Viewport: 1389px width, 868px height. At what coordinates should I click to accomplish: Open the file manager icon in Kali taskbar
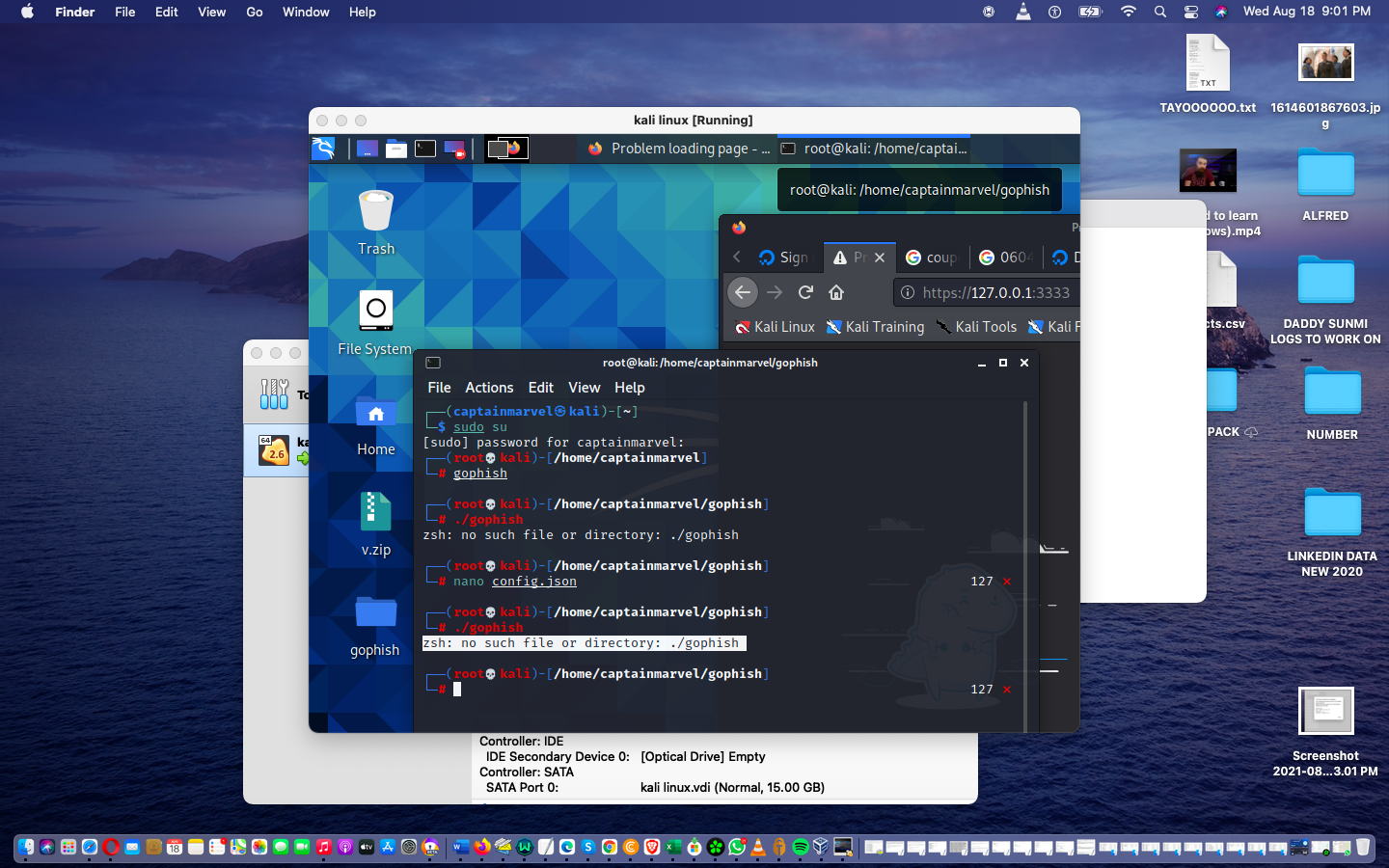point(396,148)
